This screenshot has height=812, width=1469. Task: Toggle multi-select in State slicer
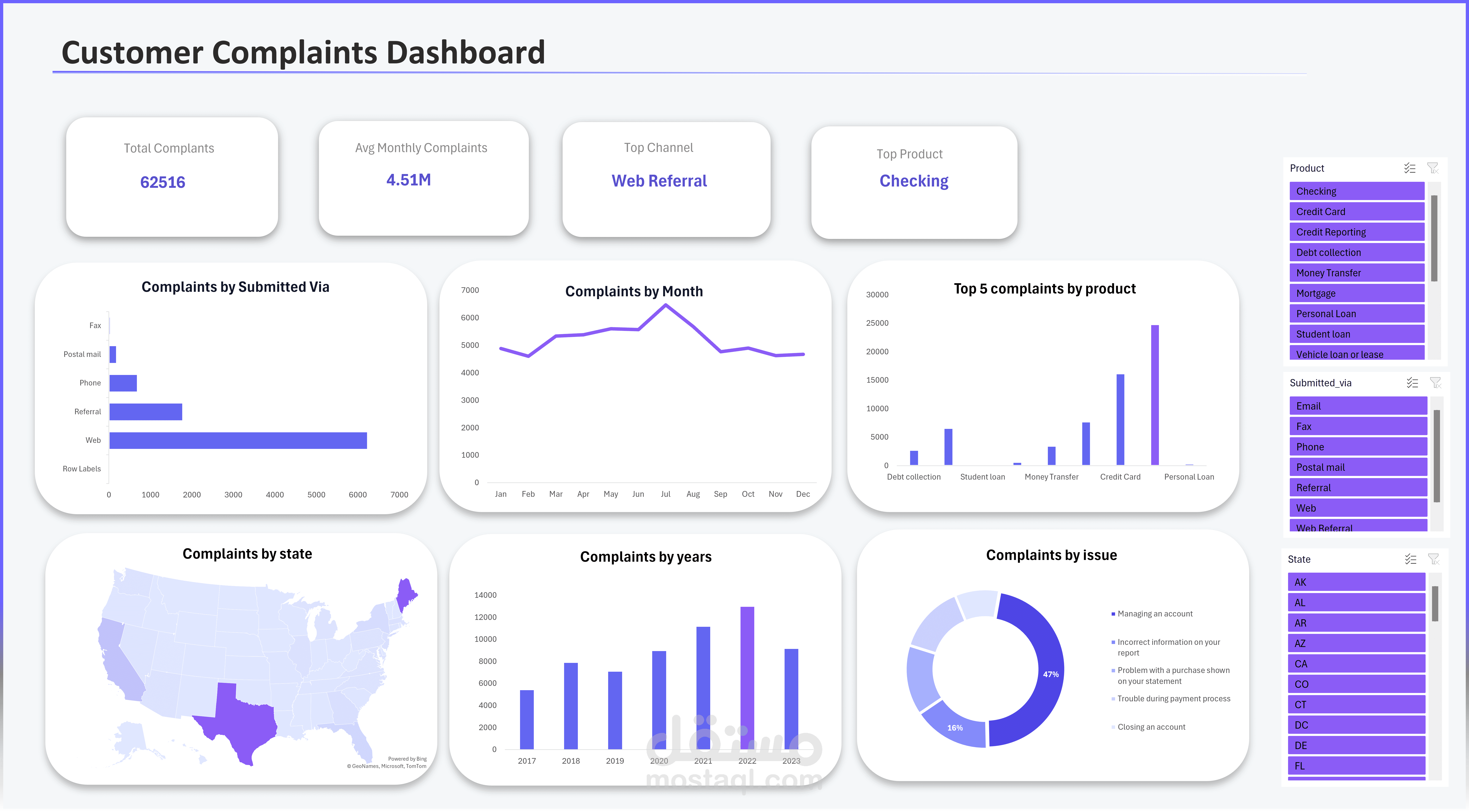[1411, 559]
